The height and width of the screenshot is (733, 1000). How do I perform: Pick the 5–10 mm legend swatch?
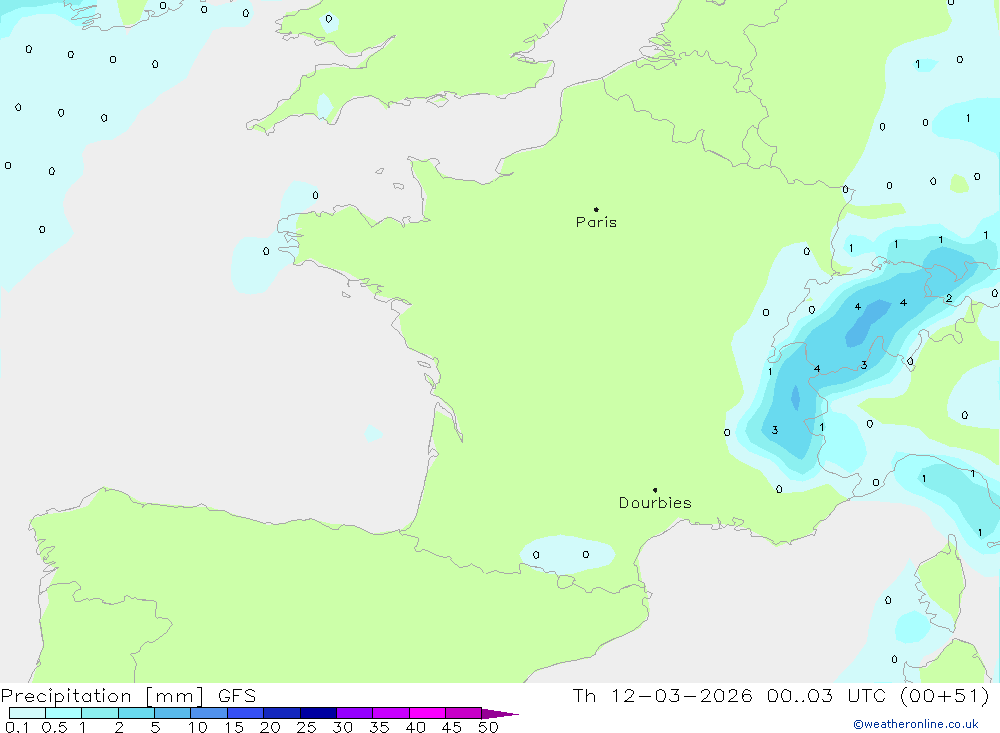point(173,713)
